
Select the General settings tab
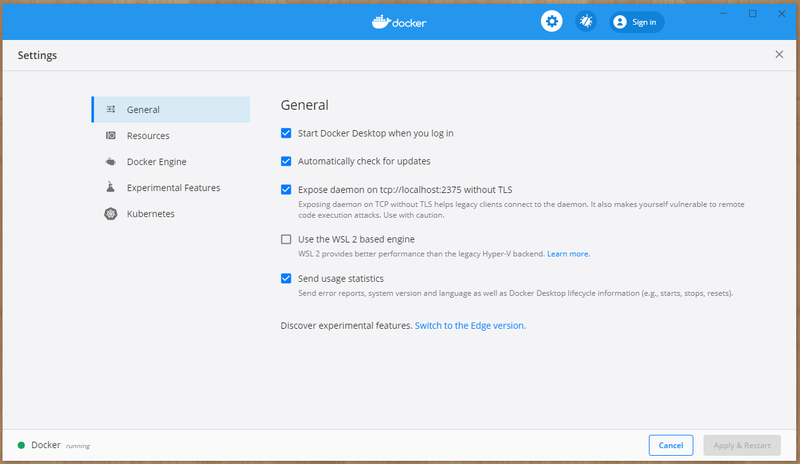click(171, 109)
